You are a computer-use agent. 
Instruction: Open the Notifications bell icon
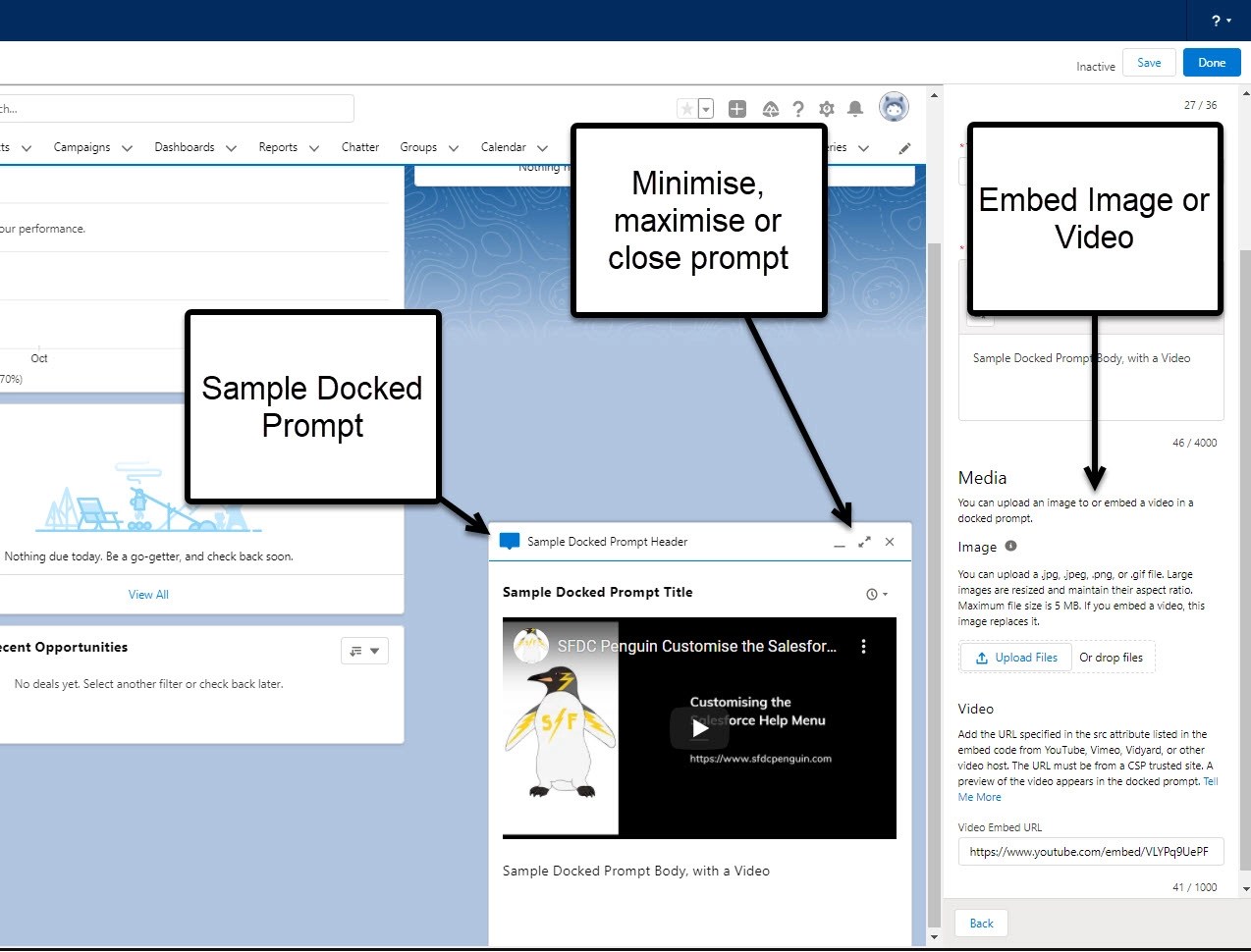855,109
